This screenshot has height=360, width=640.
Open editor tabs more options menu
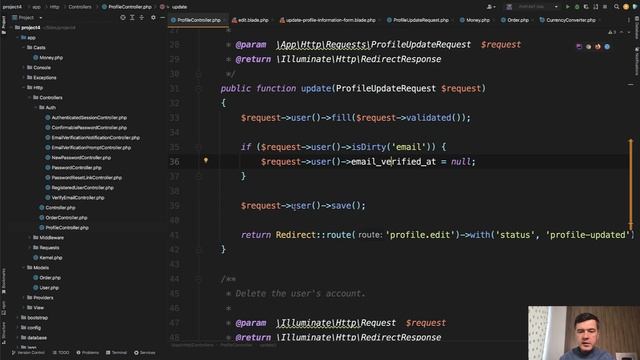pos(629,20)
